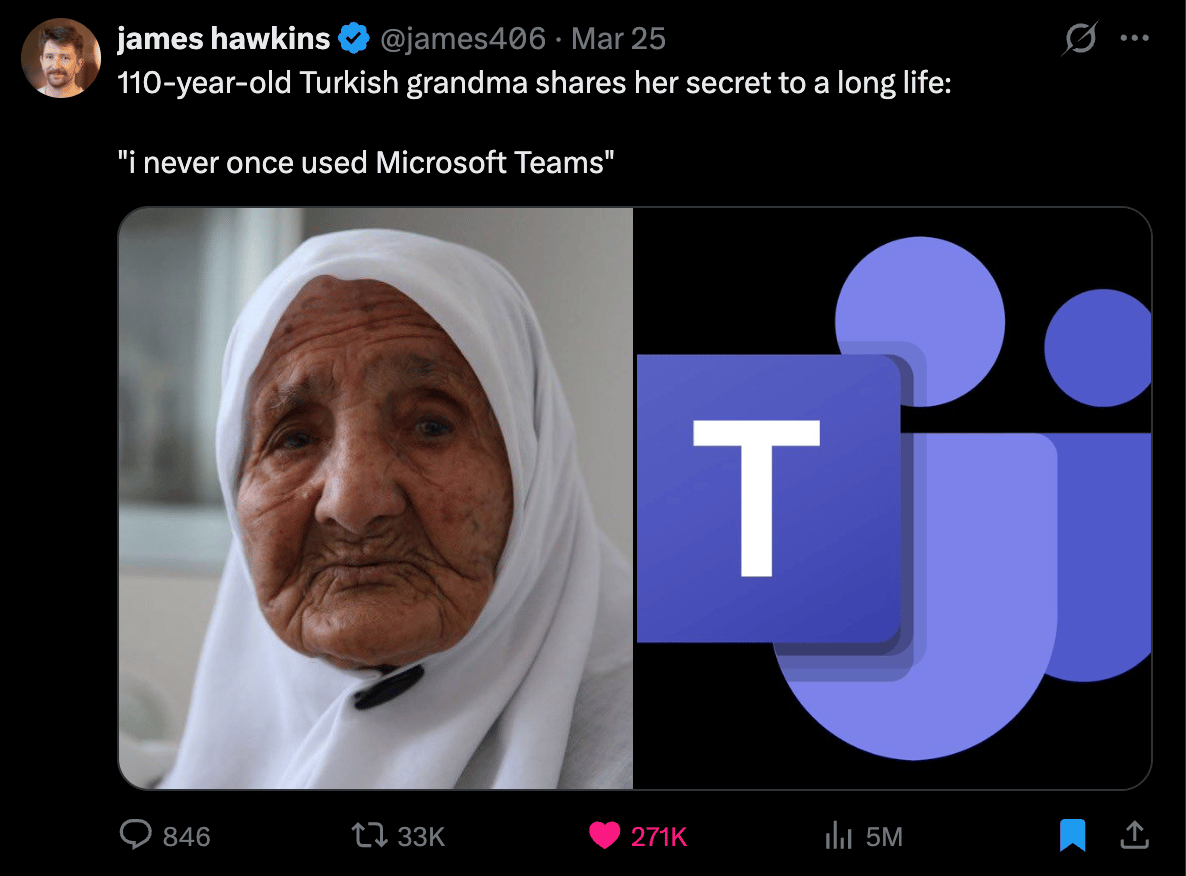Repost using the retweet arrows icon

click(369, 835)
